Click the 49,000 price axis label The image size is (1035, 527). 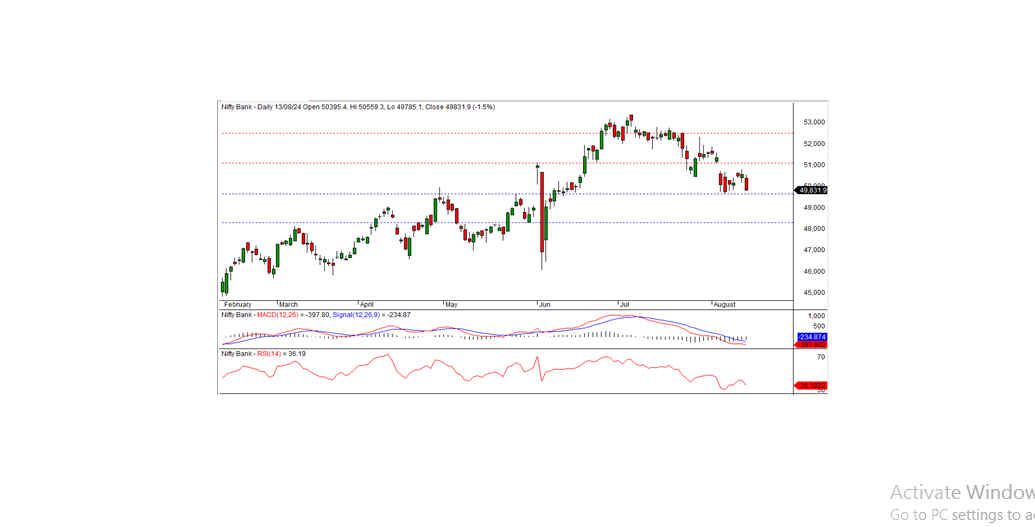pyautogui.click(x=813, y=207)
